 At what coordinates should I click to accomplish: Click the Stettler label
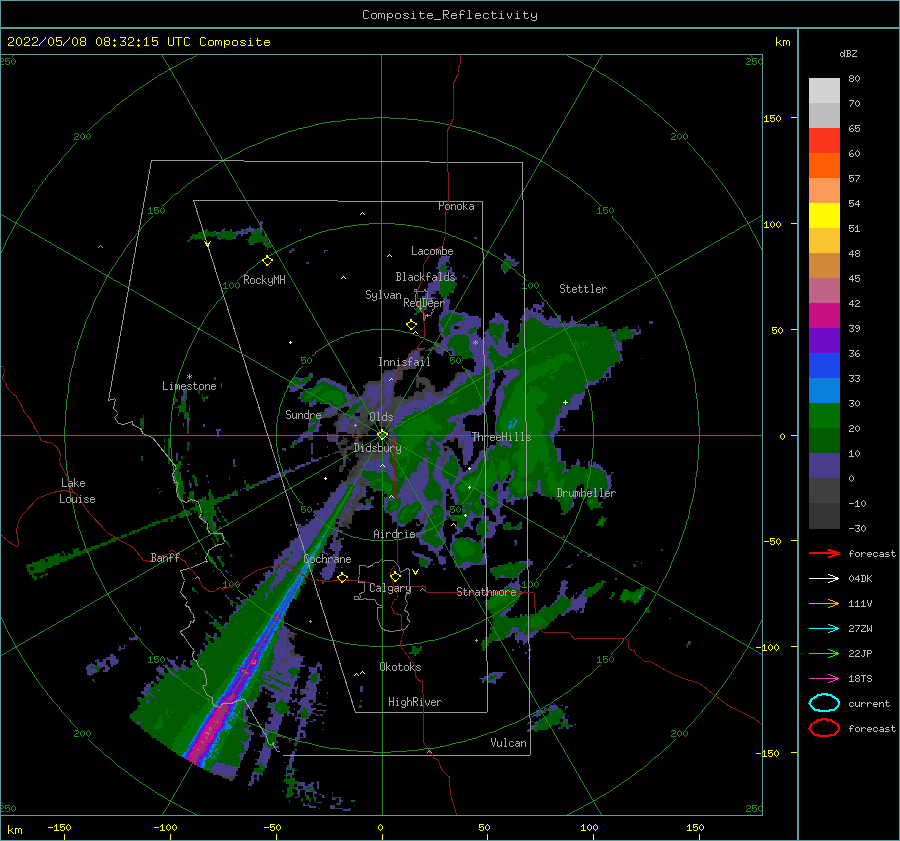pos(583,289)
